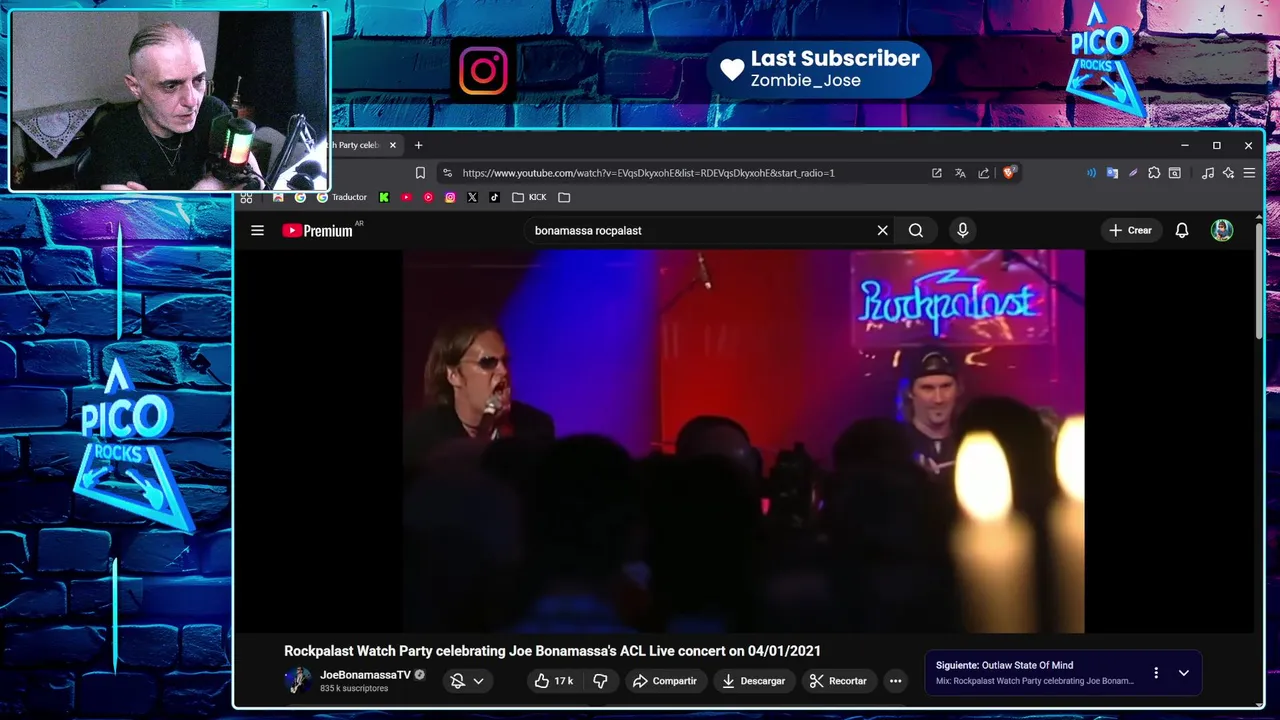
Task: Click the large Instagram overlay icon
Action: [x=484, y=70]
